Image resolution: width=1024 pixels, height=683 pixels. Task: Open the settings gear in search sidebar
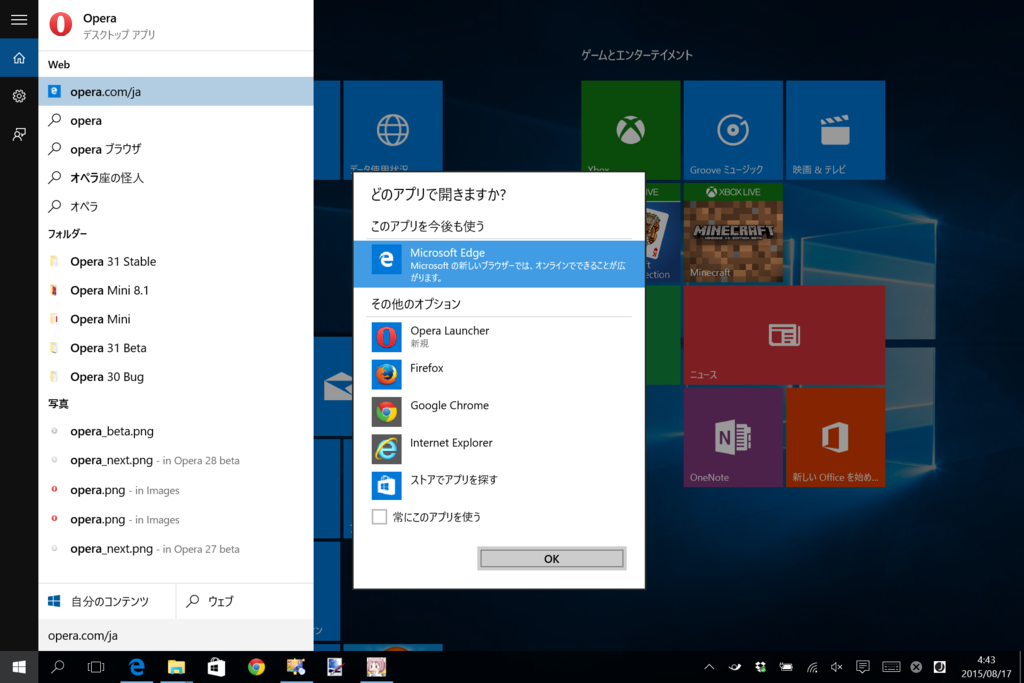point(19,96)
